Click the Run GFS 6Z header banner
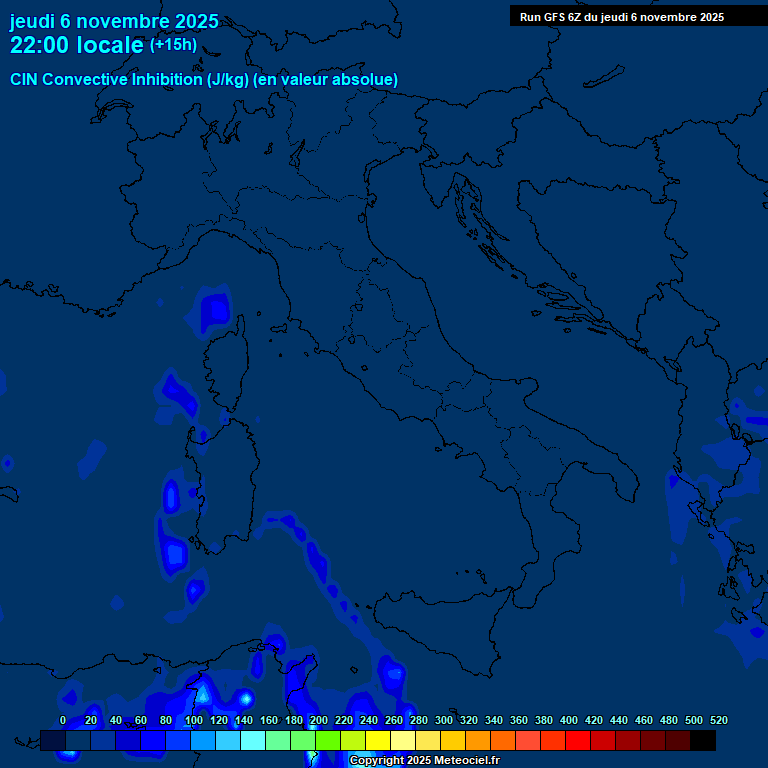The width and height of the screenshot is (768, 768). [622, 17]
